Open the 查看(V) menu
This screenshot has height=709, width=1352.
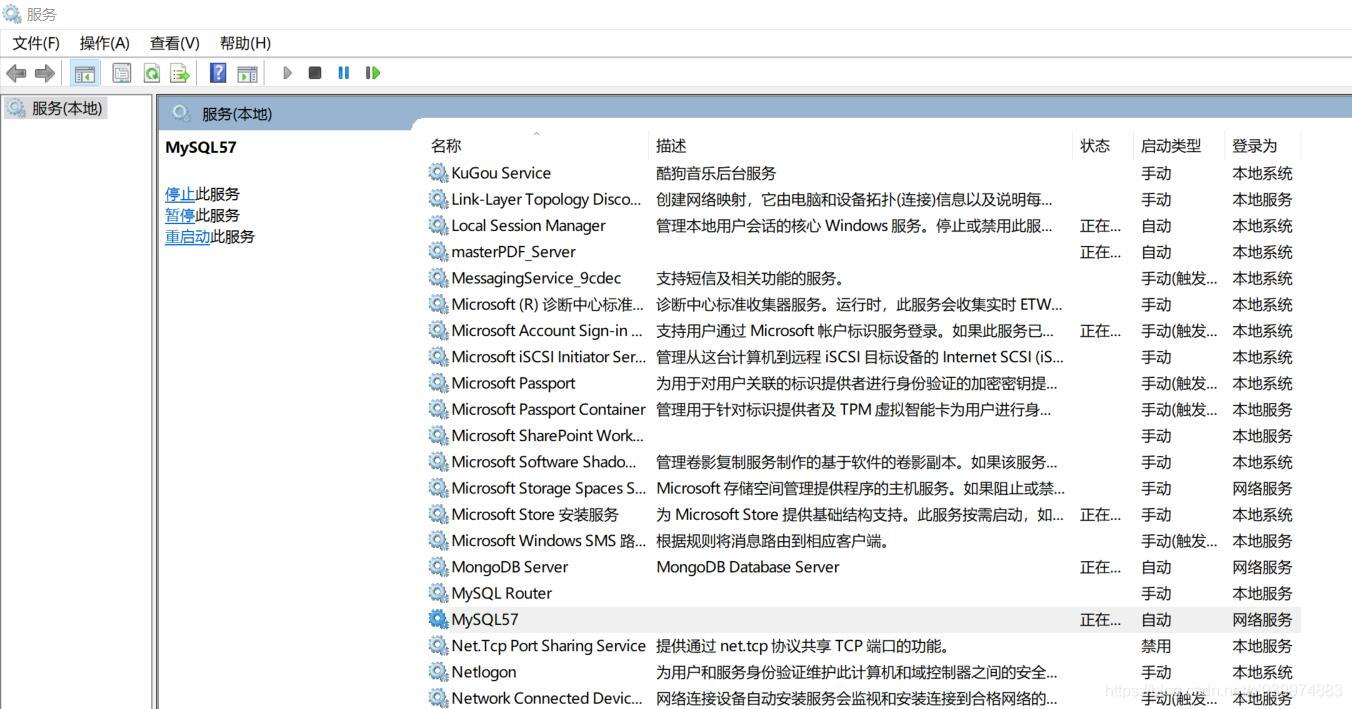pyautogui.click(x=175, y=43)
